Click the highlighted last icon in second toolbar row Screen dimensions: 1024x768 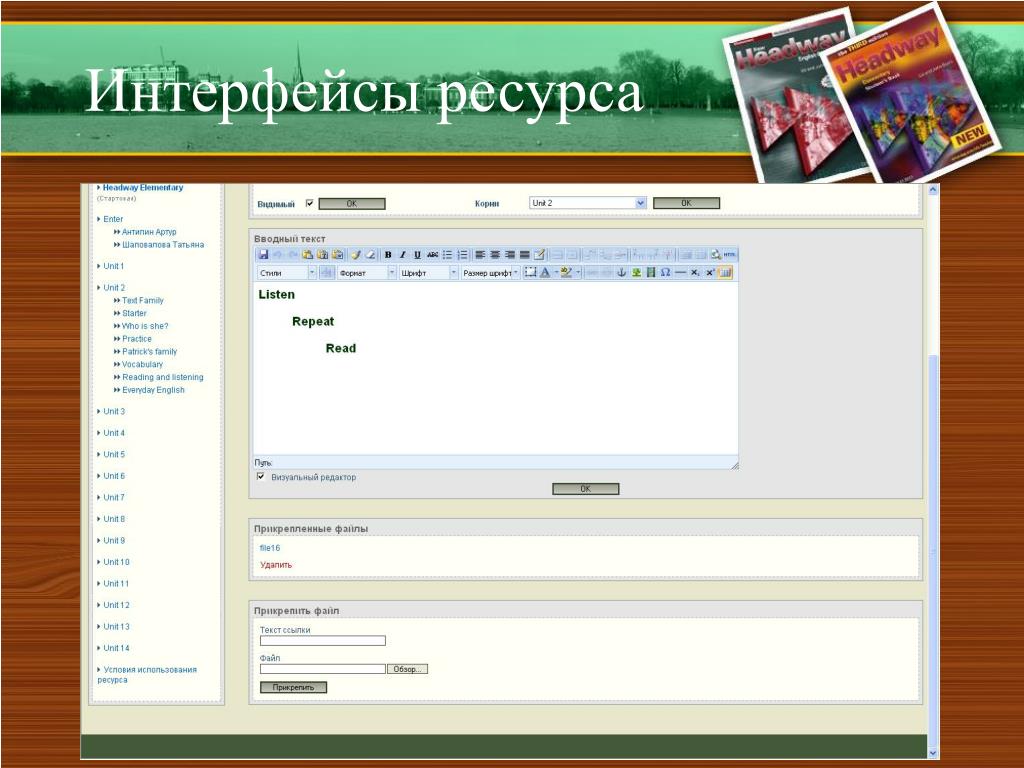[x=725, y=272]
